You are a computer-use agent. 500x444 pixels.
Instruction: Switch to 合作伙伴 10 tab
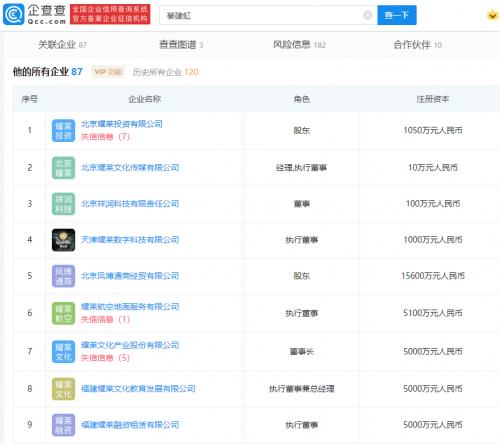point(417,45)
